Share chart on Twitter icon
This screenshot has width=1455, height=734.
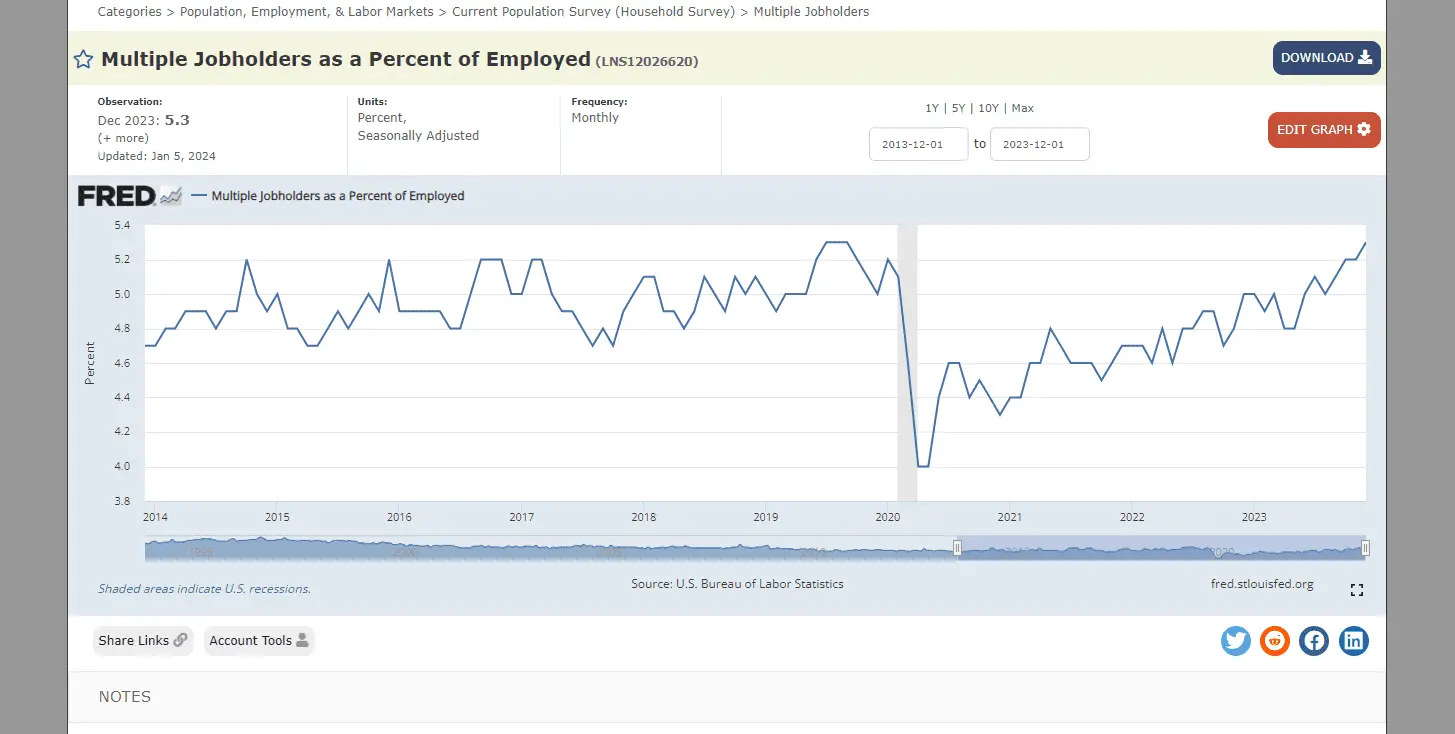pos(1236,641)
